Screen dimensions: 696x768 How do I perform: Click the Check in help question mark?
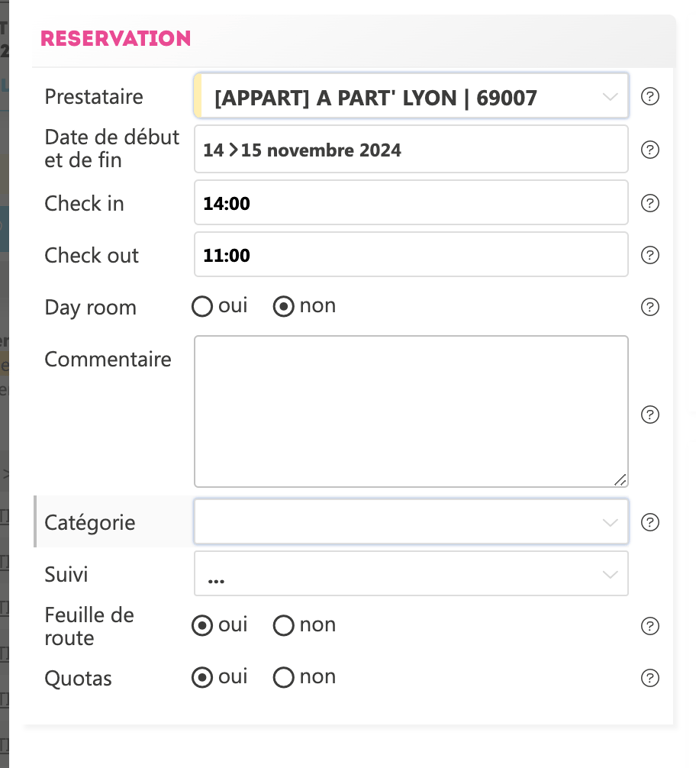tap(650, 203)
